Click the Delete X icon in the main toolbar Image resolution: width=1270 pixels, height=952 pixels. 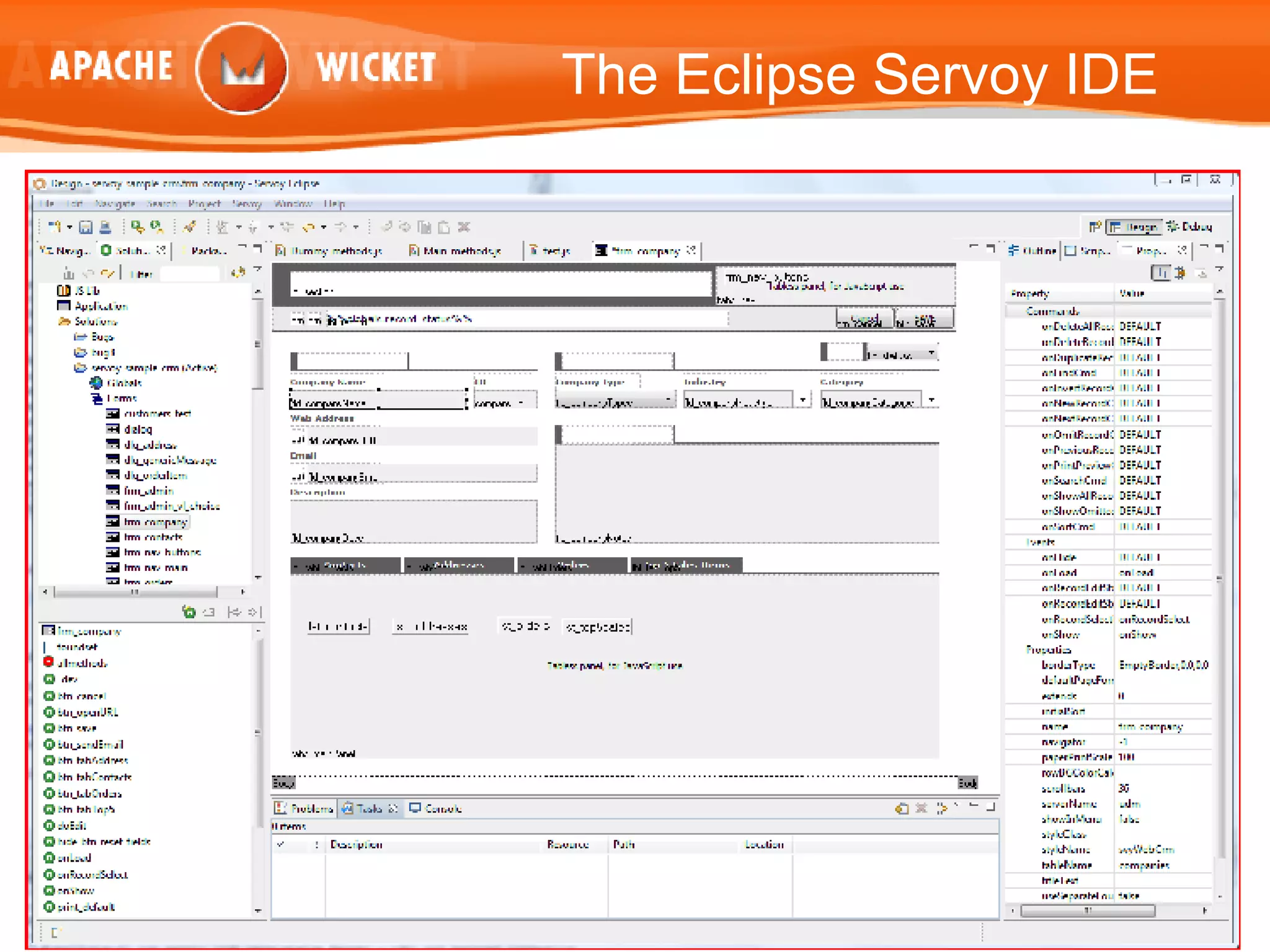coord(464,227)
